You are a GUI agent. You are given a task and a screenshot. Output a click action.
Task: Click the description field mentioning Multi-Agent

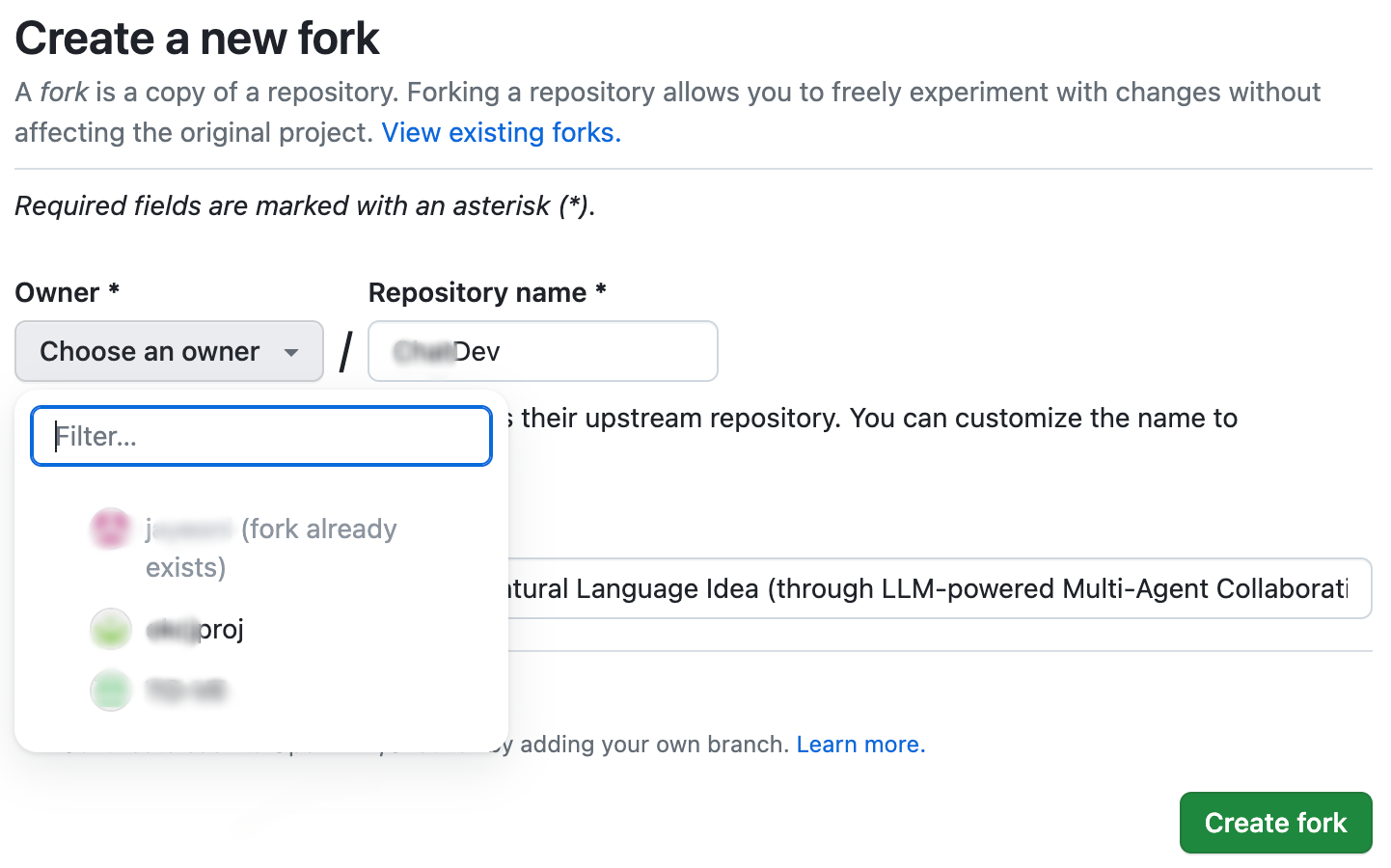(936, 588)
